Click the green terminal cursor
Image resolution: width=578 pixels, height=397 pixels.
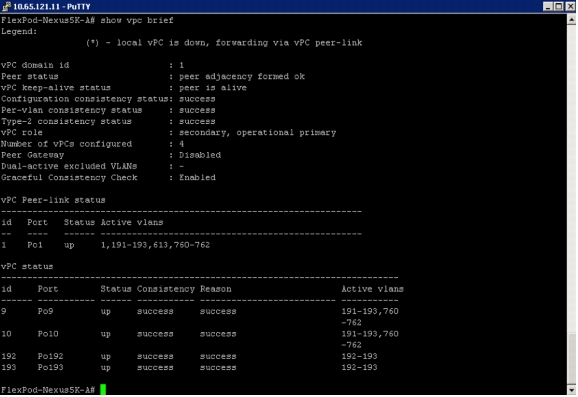coord(103,389)
